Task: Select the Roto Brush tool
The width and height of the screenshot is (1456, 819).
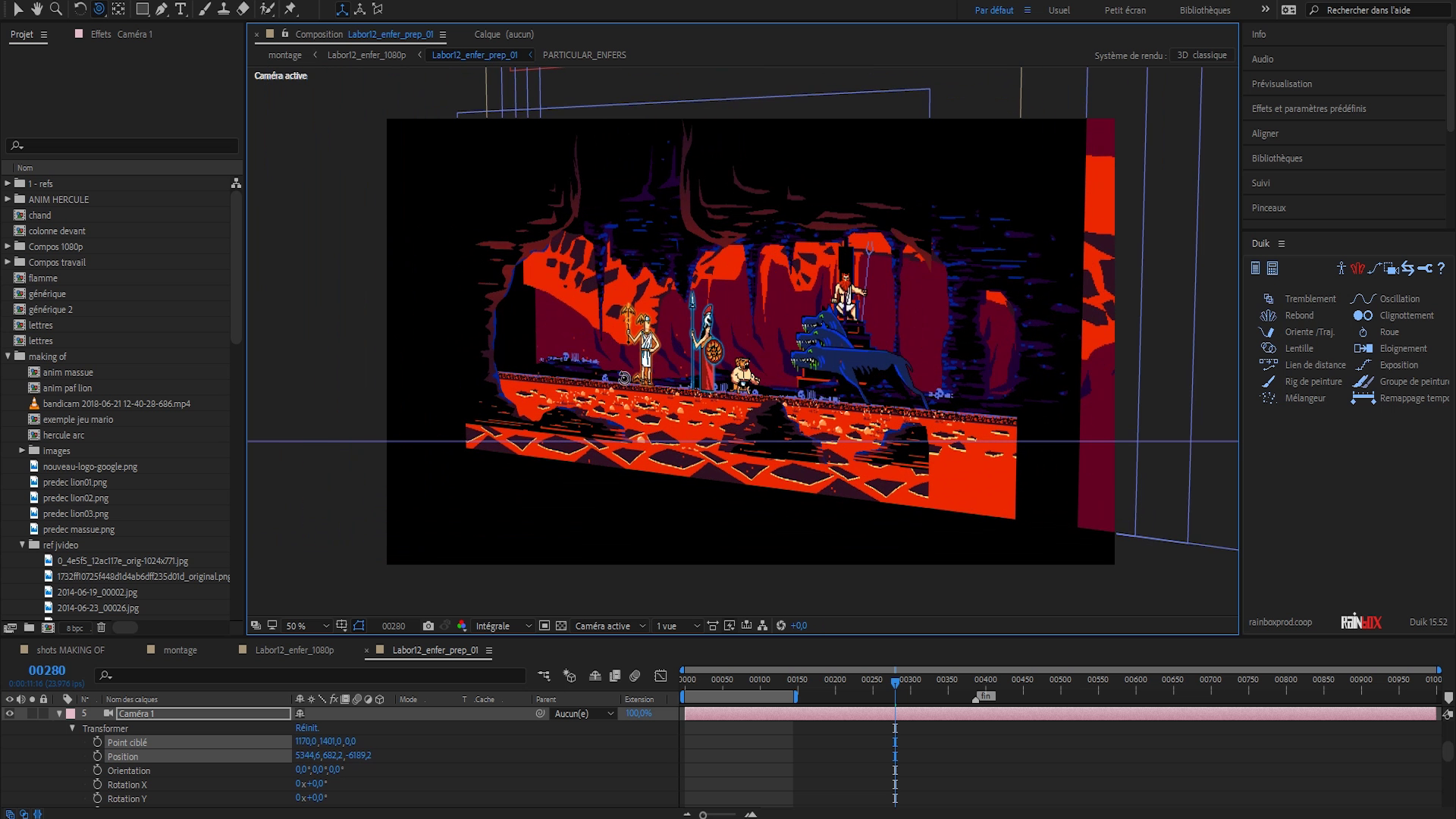Action: pos(267,9)
